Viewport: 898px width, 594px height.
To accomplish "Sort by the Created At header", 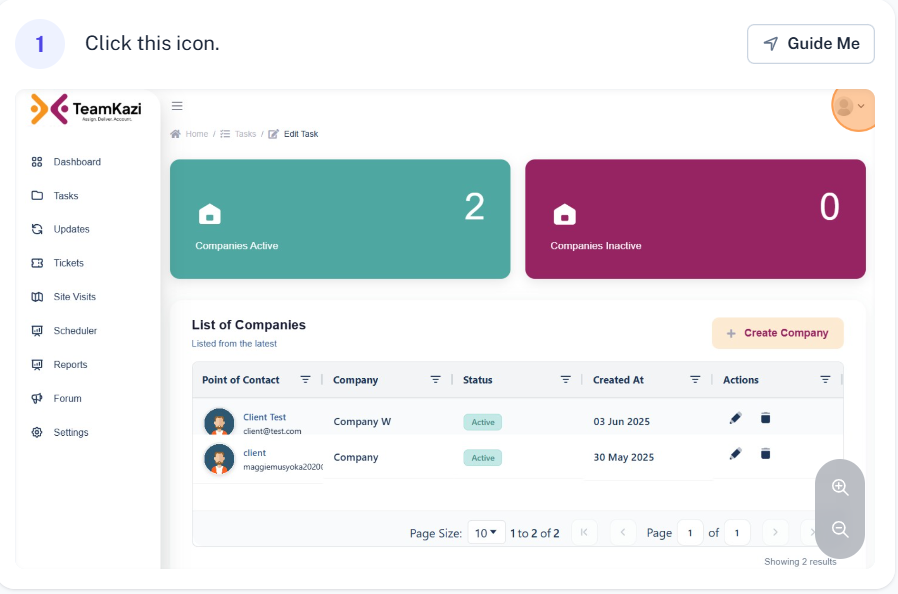I will pos(618,380).
